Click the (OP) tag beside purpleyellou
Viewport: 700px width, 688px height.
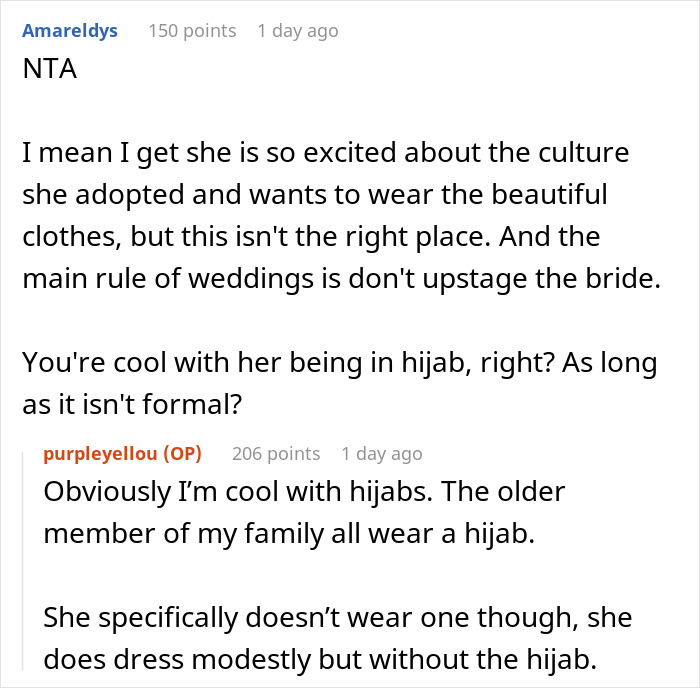point(181,454)
